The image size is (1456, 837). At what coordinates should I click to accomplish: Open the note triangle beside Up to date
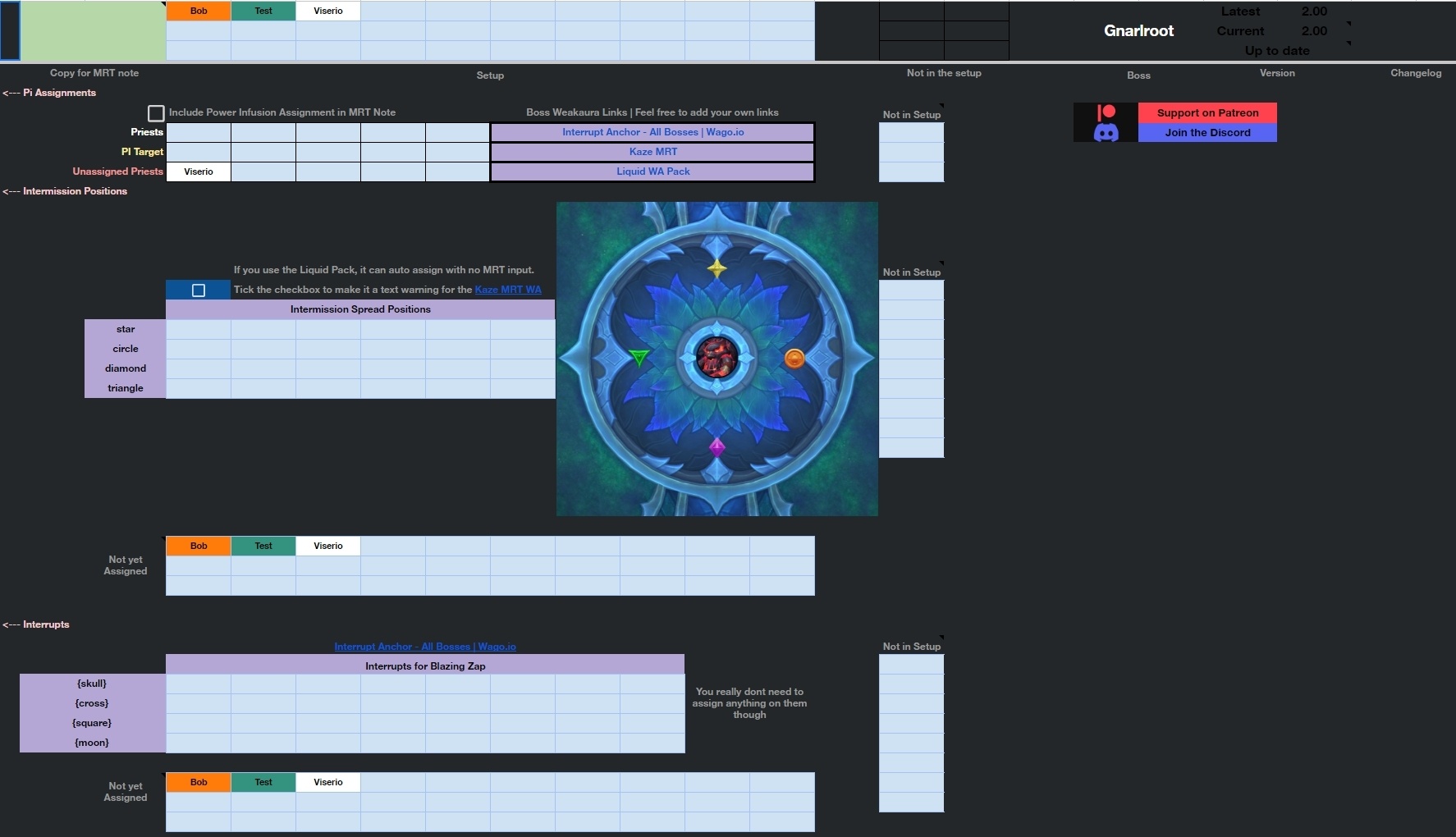[1347, 43]
